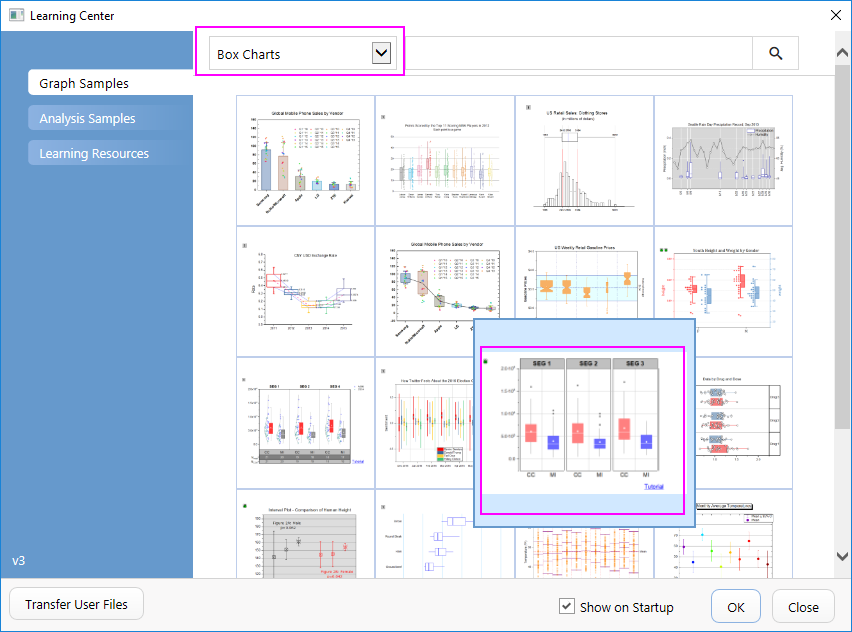
Task: Uncheck the Show on Startup checkbox
Action: click(567, 607)
